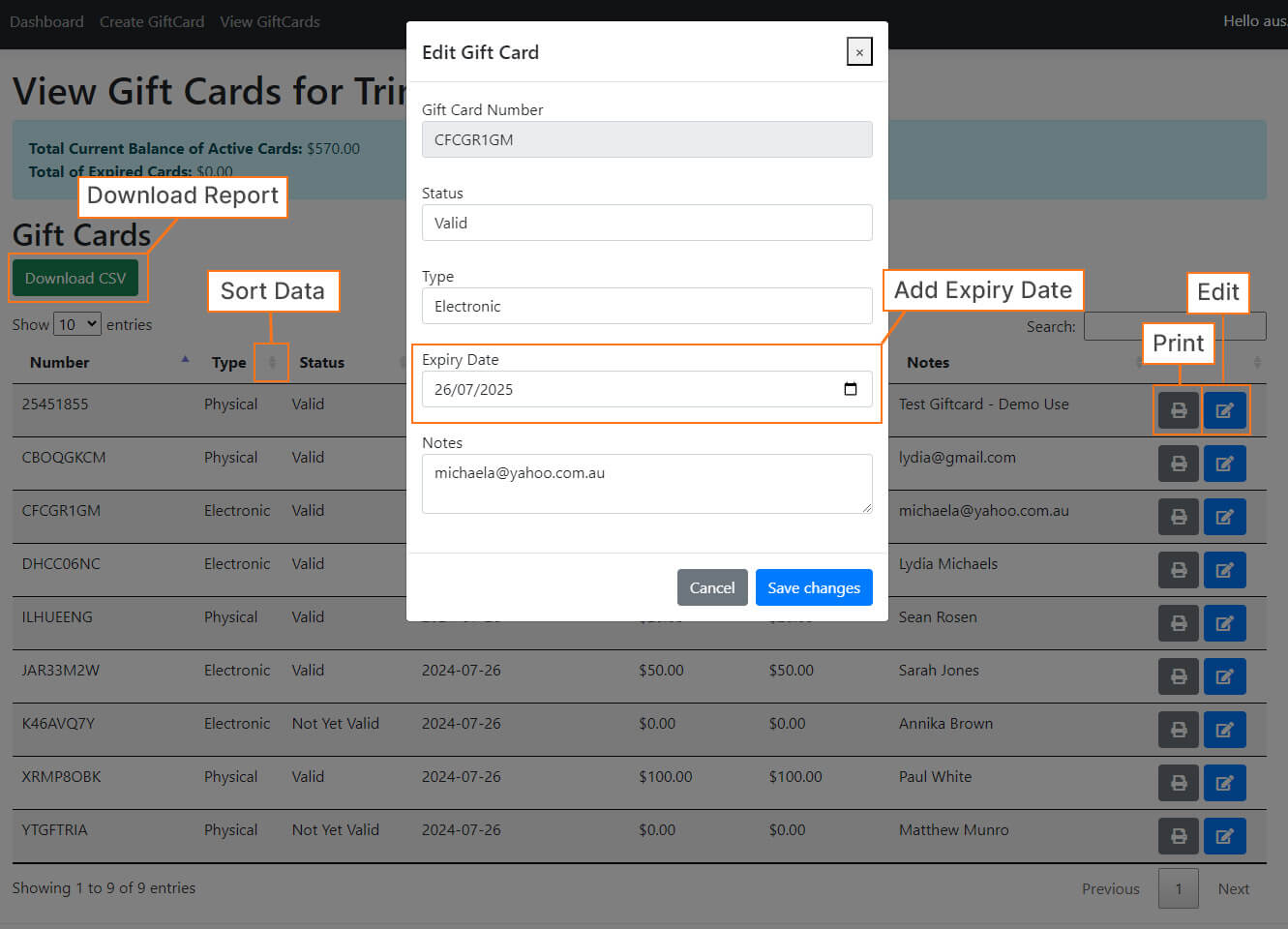Sort the table by Notes column

(1137, 362)
